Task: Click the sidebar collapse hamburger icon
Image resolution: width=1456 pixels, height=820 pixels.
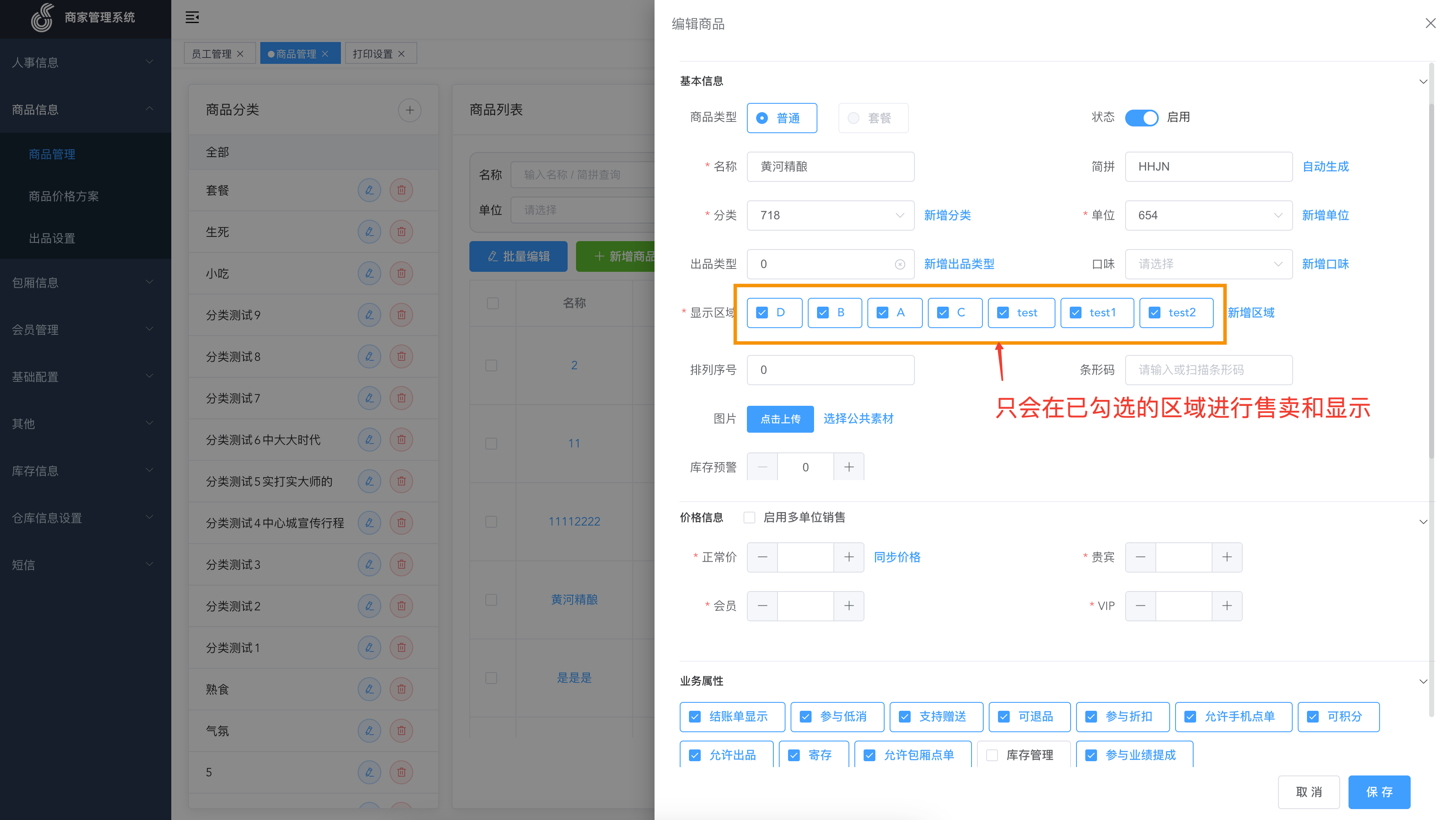Action: click(x=192, y=17)
